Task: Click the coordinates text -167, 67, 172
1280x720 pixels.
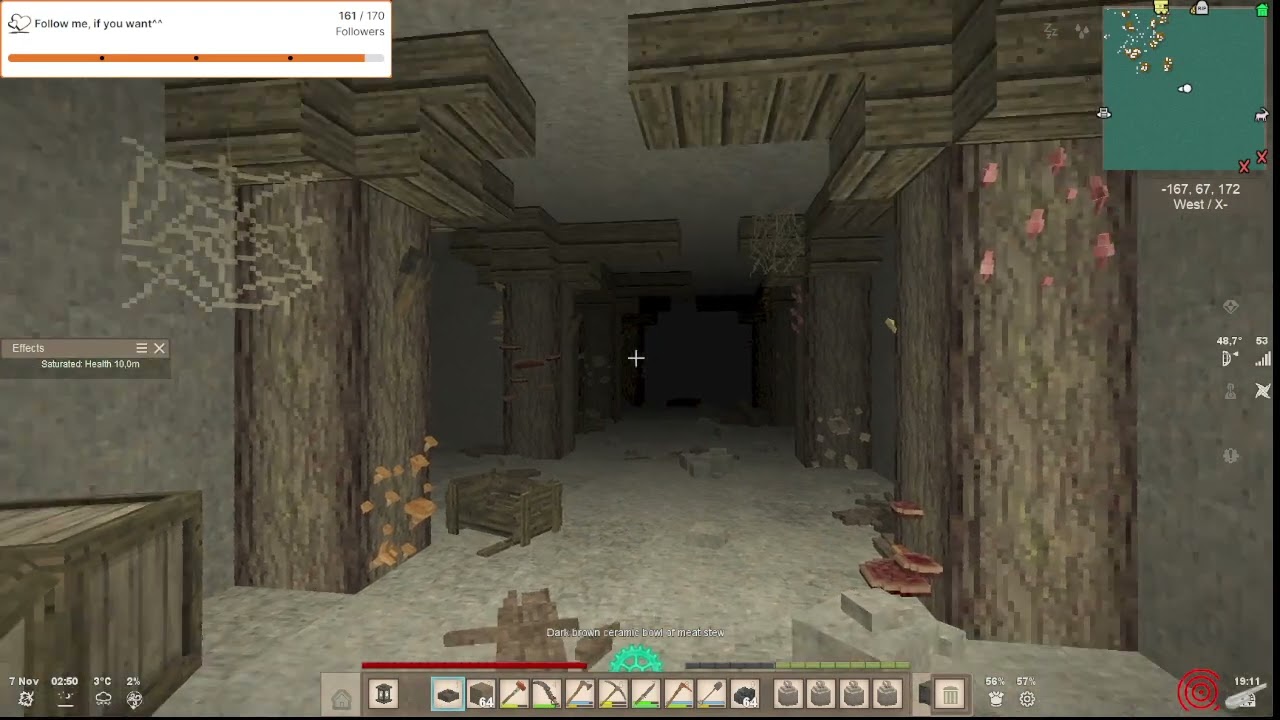Action: pos(1200,189)
